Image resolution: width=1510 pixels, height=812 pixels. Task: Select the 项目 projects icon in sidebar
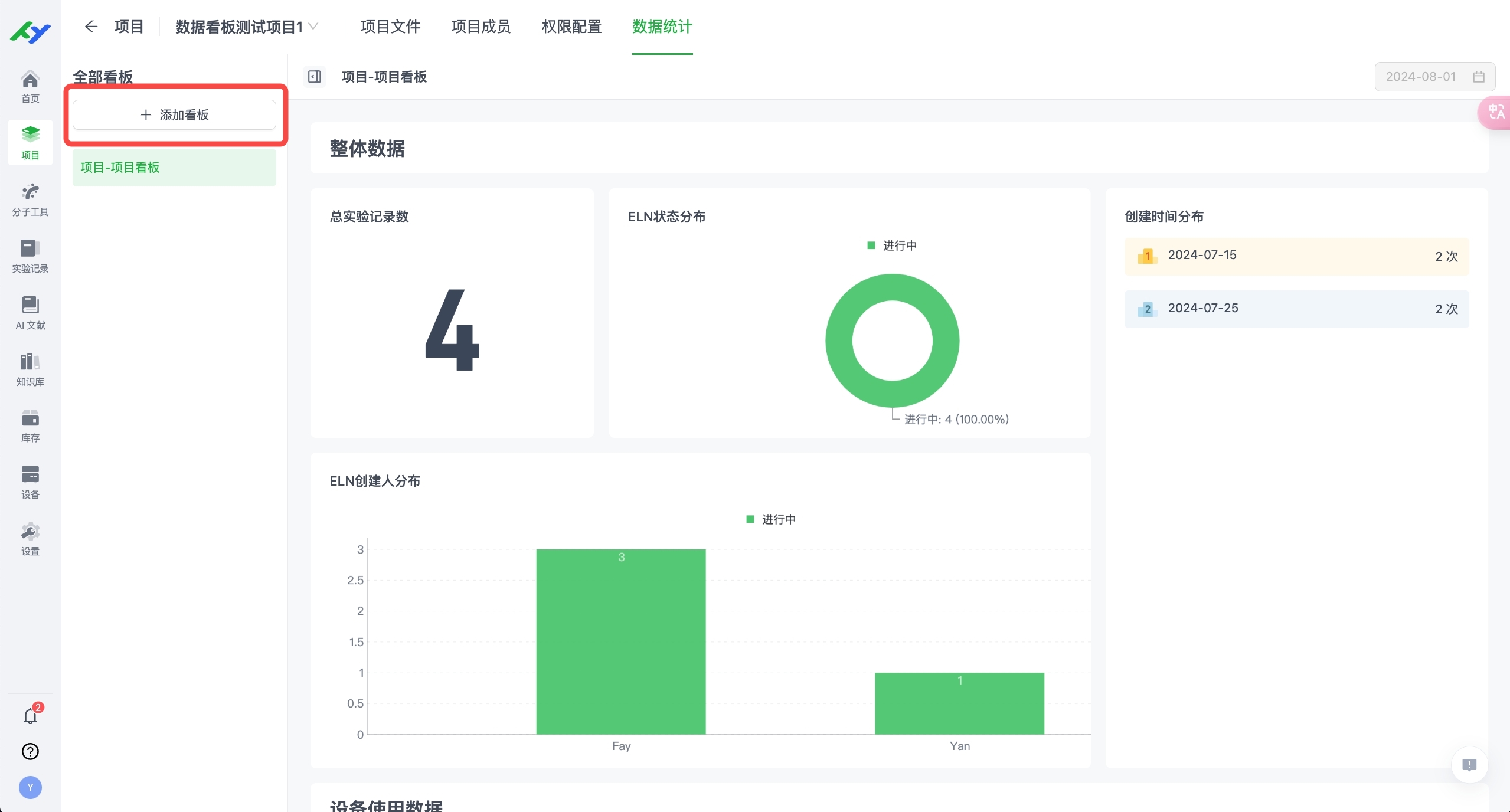pos(30,142)
